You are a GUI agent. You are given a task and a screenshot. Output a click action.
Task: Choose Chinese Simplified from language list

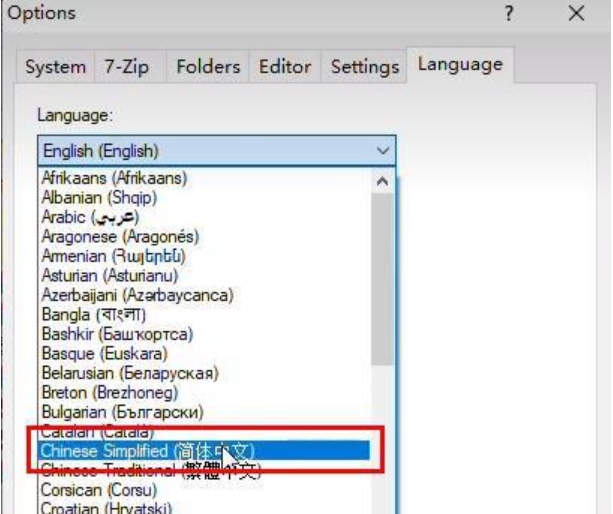coord(150,451)
